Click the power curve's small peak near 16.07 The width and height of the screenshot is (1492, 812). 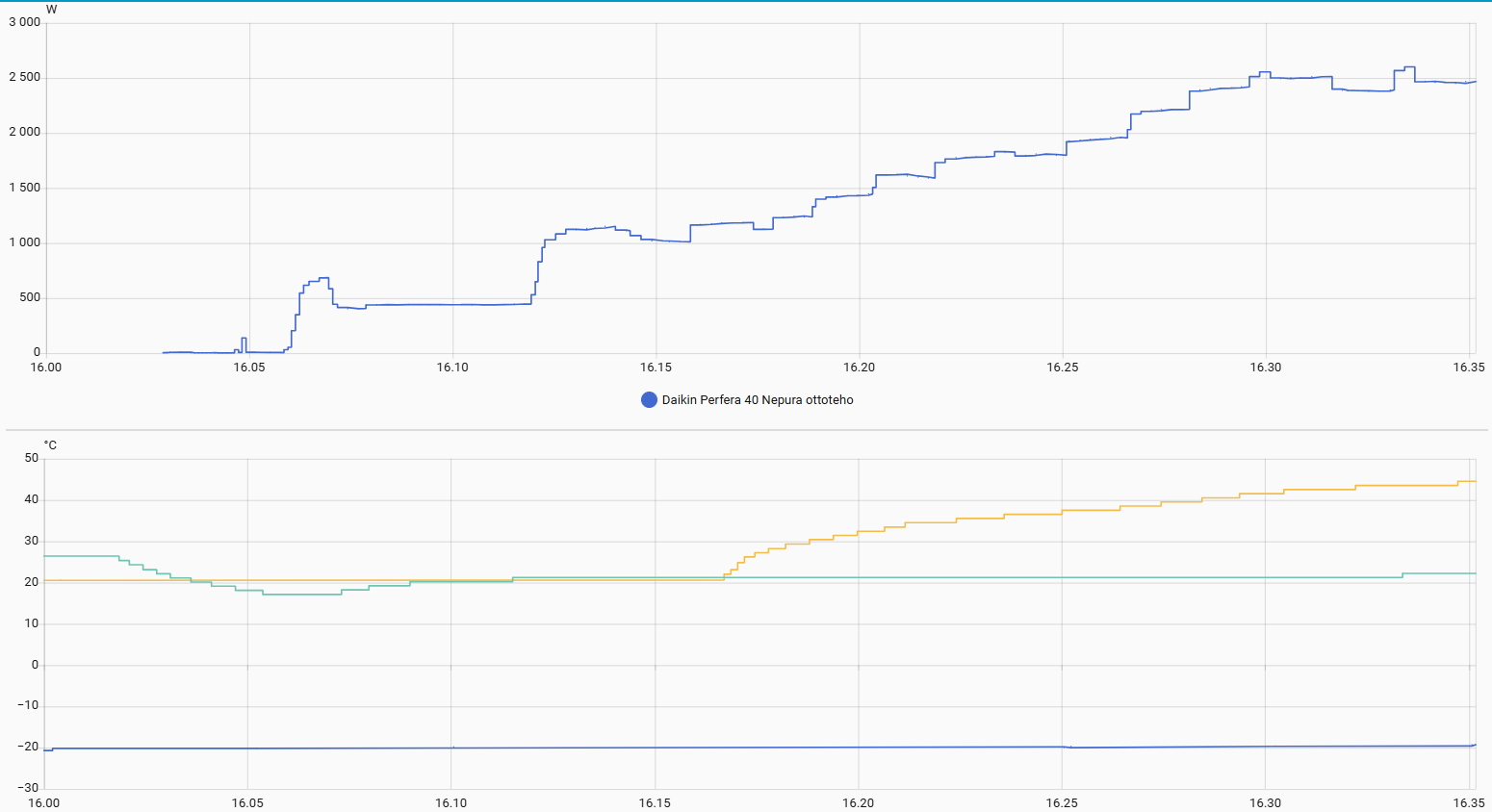pyautogui.click(x=323, y=278)
